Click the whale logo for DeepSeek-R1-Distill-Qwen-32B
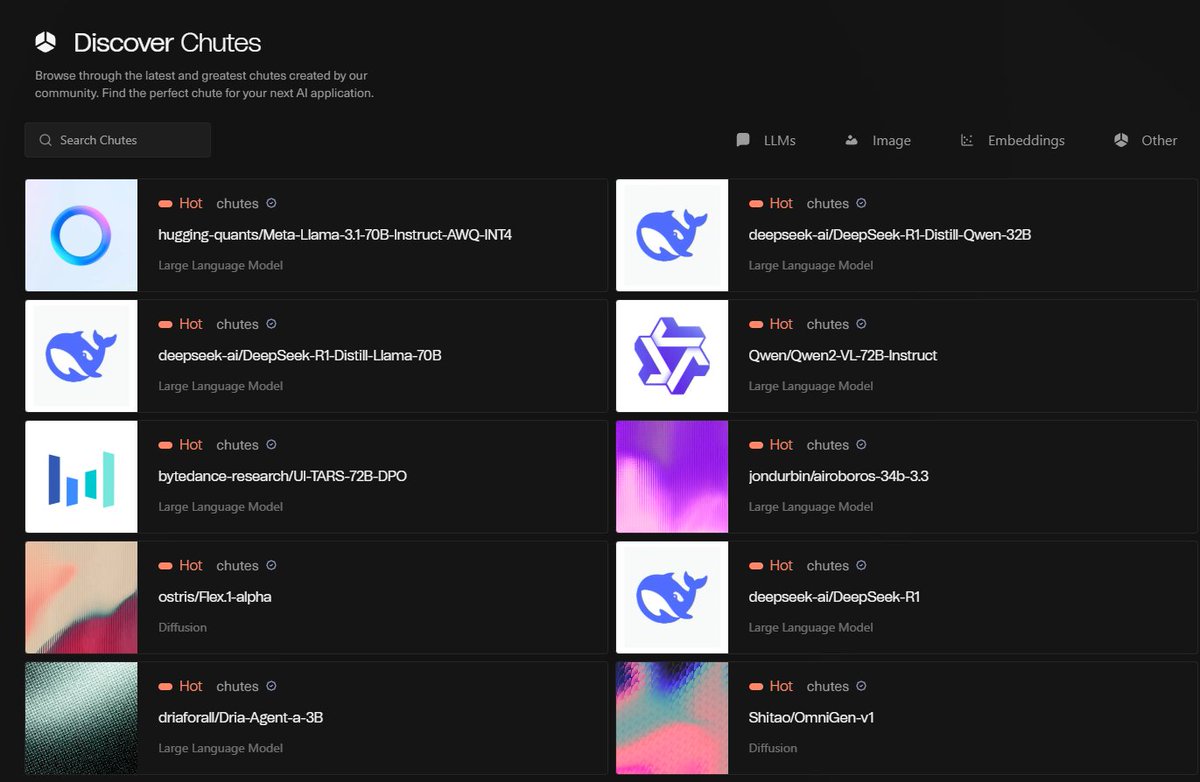This screenshot has width=1200, height=782. coord(672,235)
